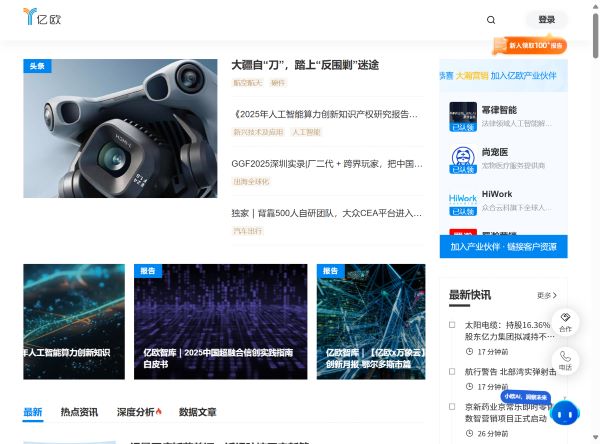Viewport: 600px width, 444px height.
Task: Open the drone camera headline image
Action: [x=120, y=128]
